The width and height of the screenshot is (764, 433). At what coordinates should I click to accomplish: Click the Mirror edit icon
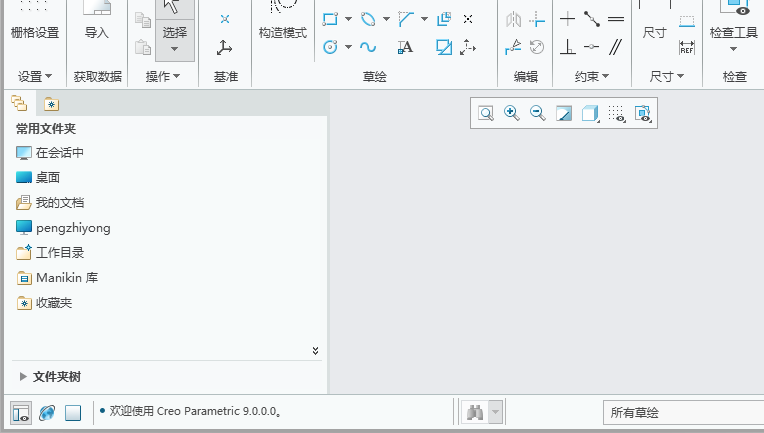click(x=514, y=19)
